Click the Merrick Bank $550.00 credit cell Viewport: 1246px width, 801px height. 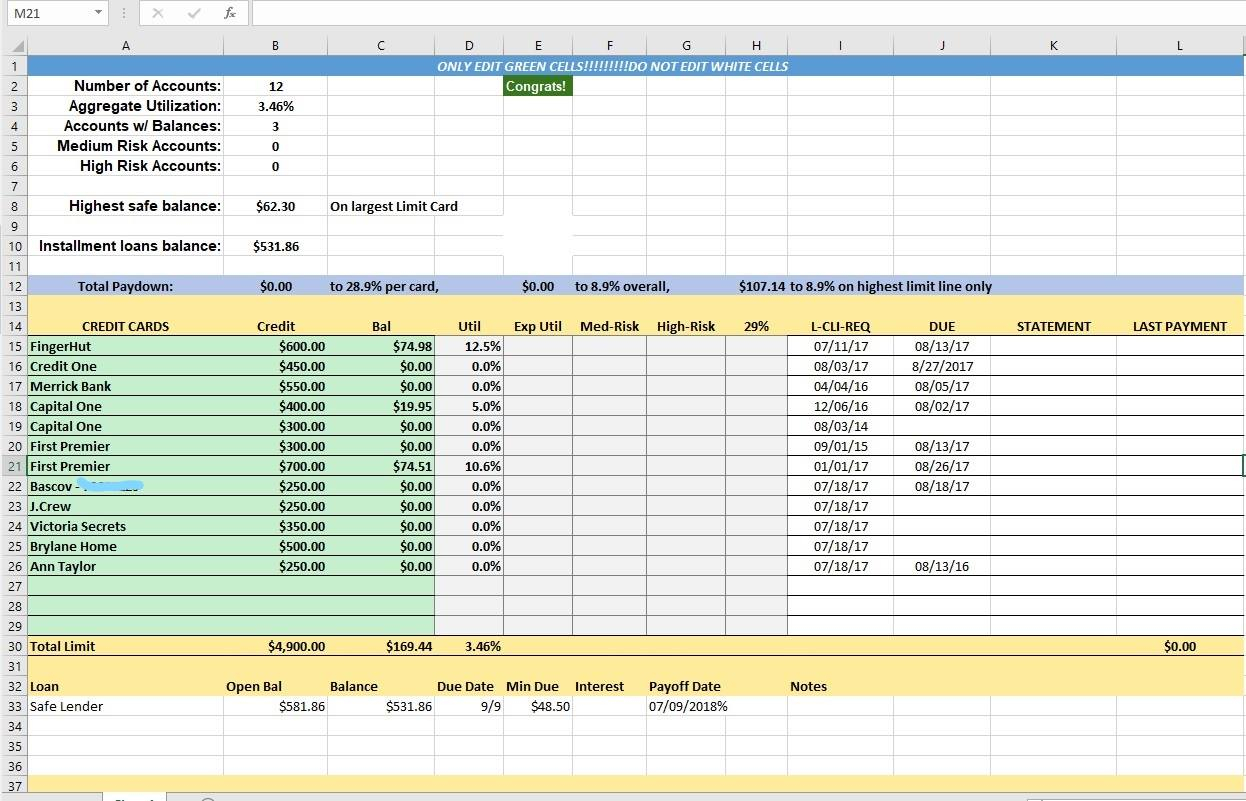click(275, 386)
